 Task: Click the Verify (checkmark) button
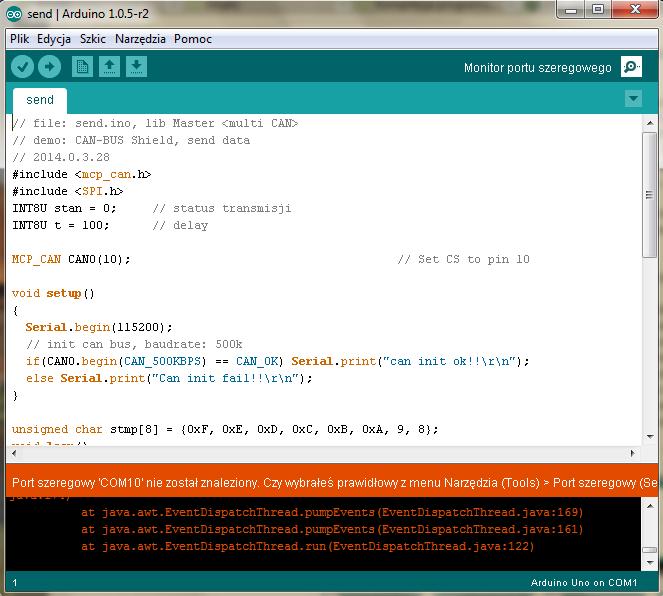(22, 67)
